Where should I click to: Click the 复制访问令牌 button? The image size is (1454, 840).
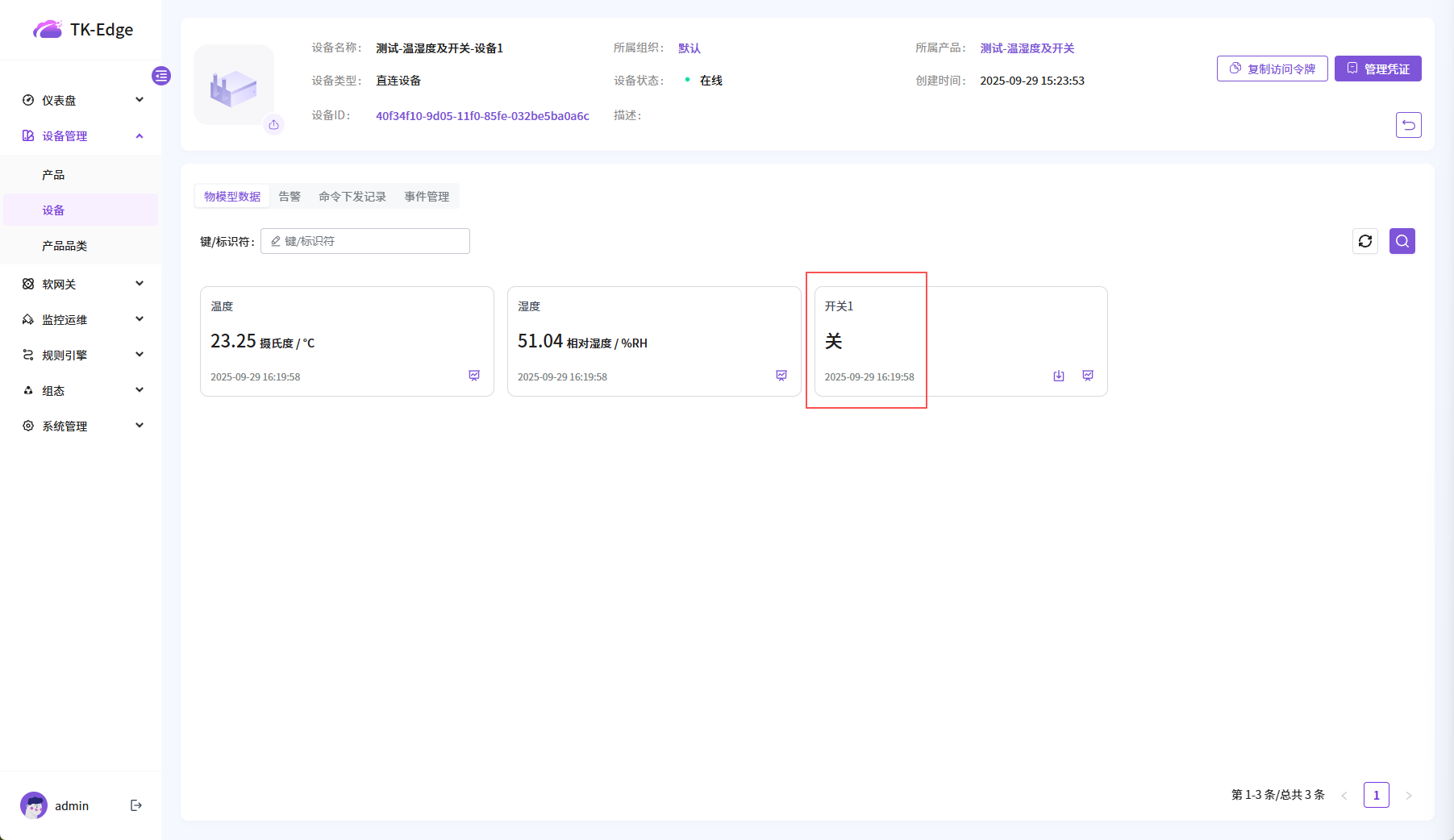point(1272,69)
